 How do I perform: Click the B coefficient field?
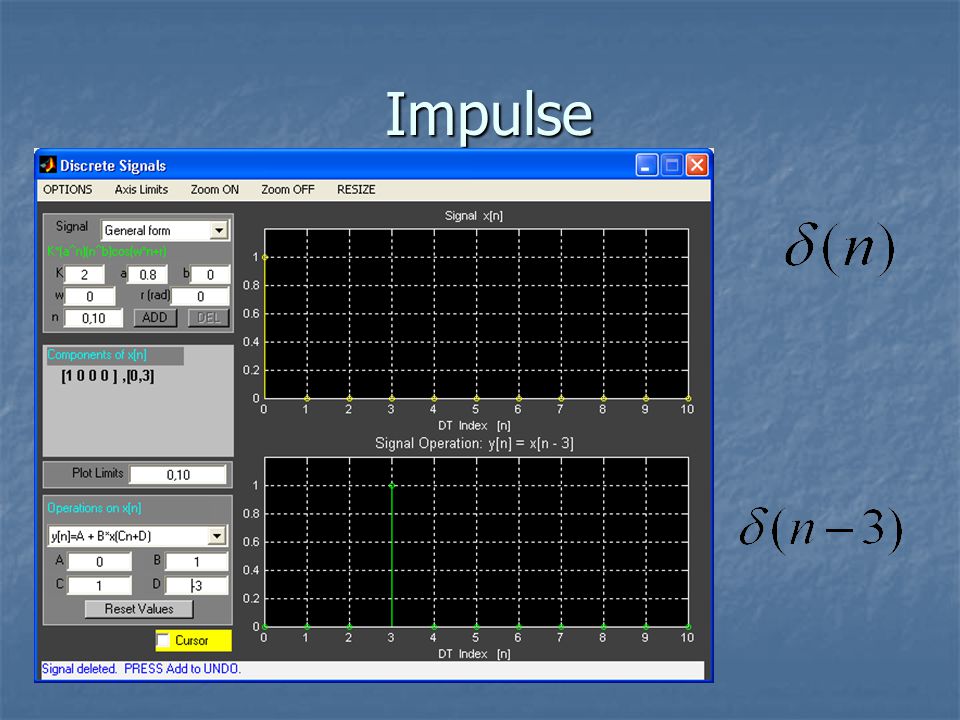coord(197,561)
